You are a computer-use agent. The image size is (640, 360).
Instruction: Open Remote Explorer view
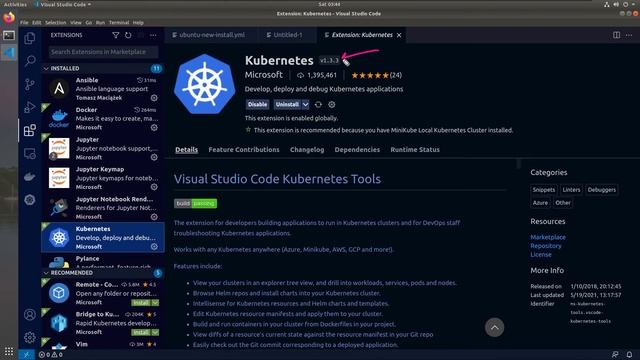29,153
